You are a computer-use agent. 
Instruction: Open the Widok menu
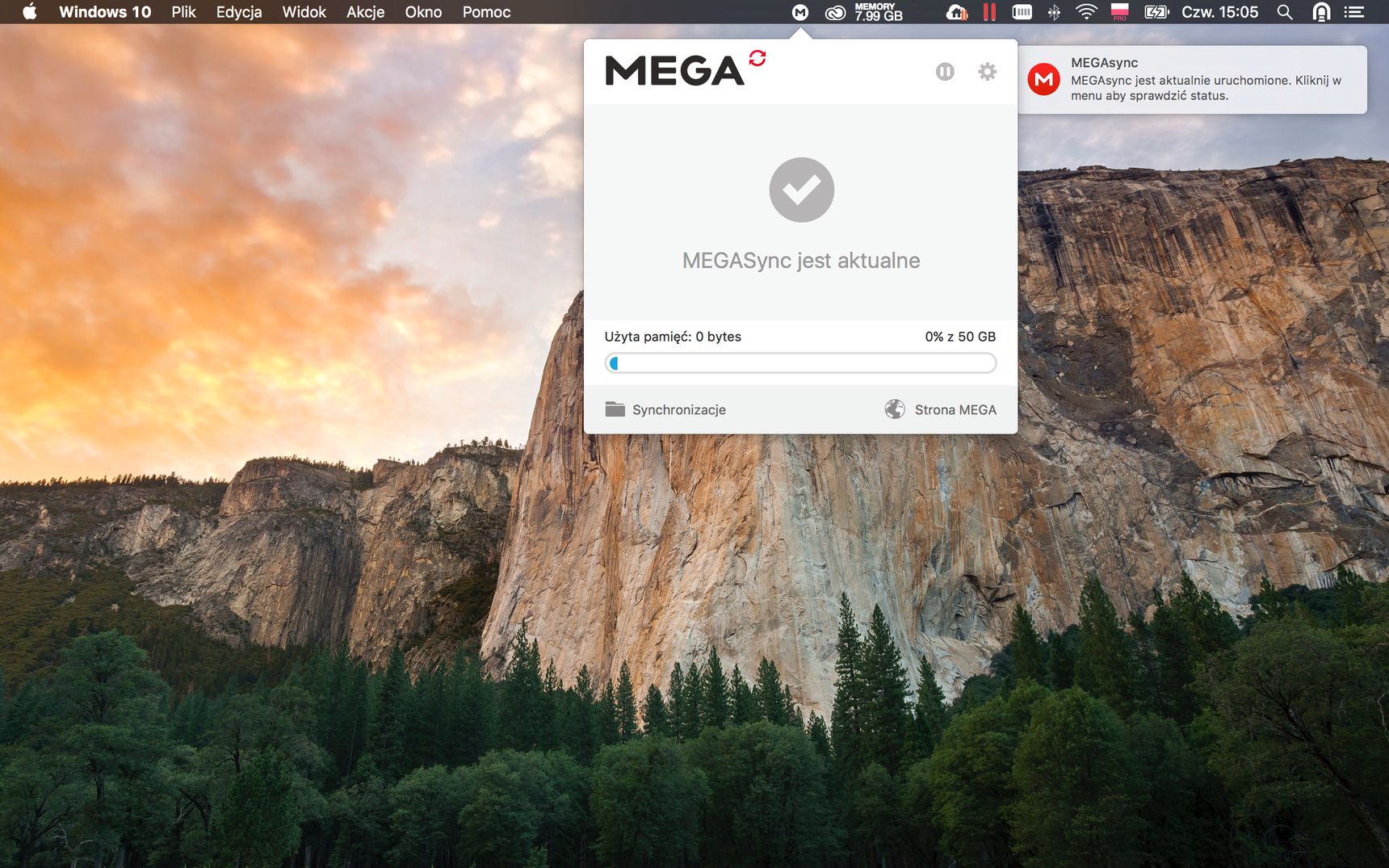(x=304, y=12)
